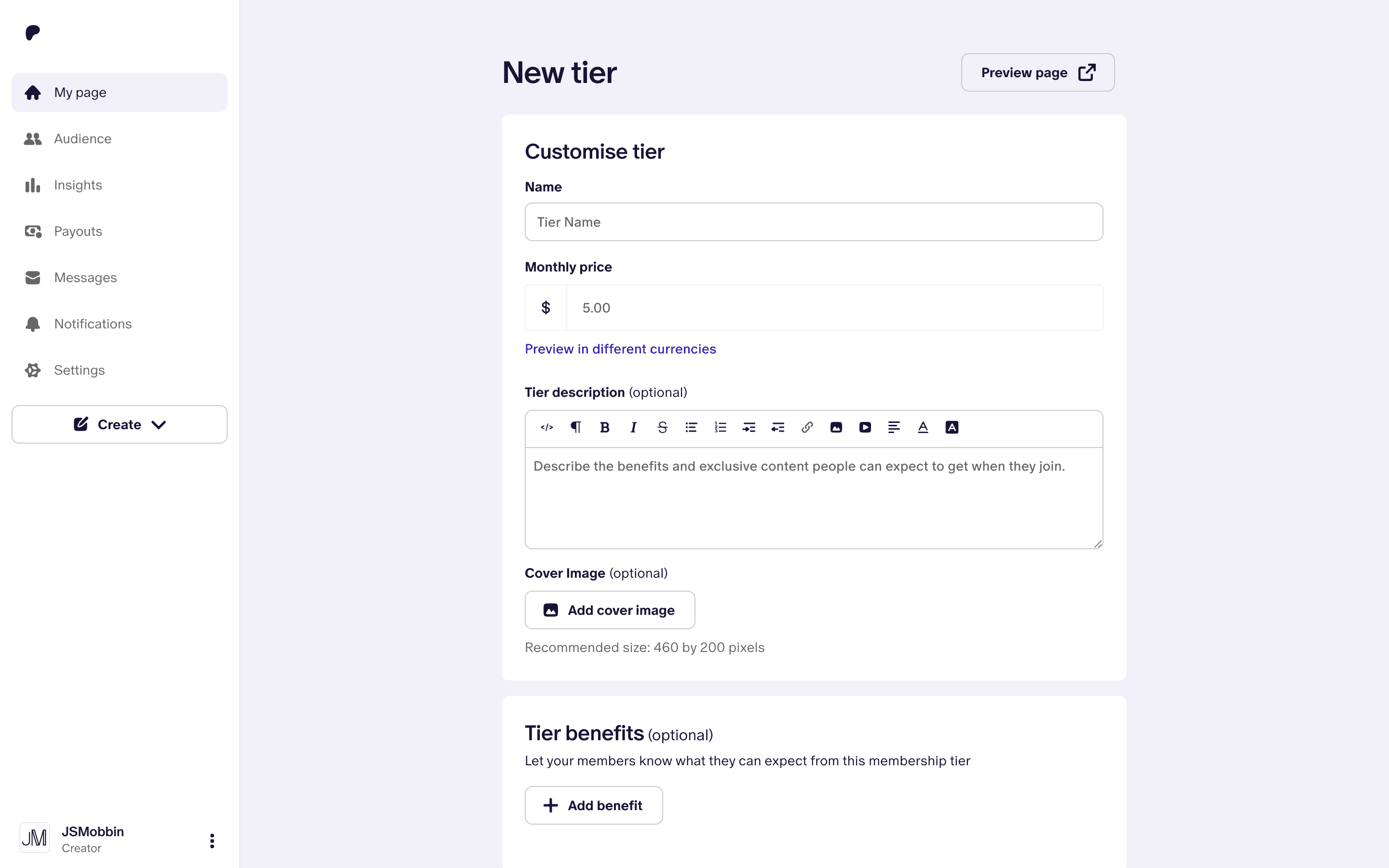
Task: Insert a bulleted list in description
Action: pos(691,427)
